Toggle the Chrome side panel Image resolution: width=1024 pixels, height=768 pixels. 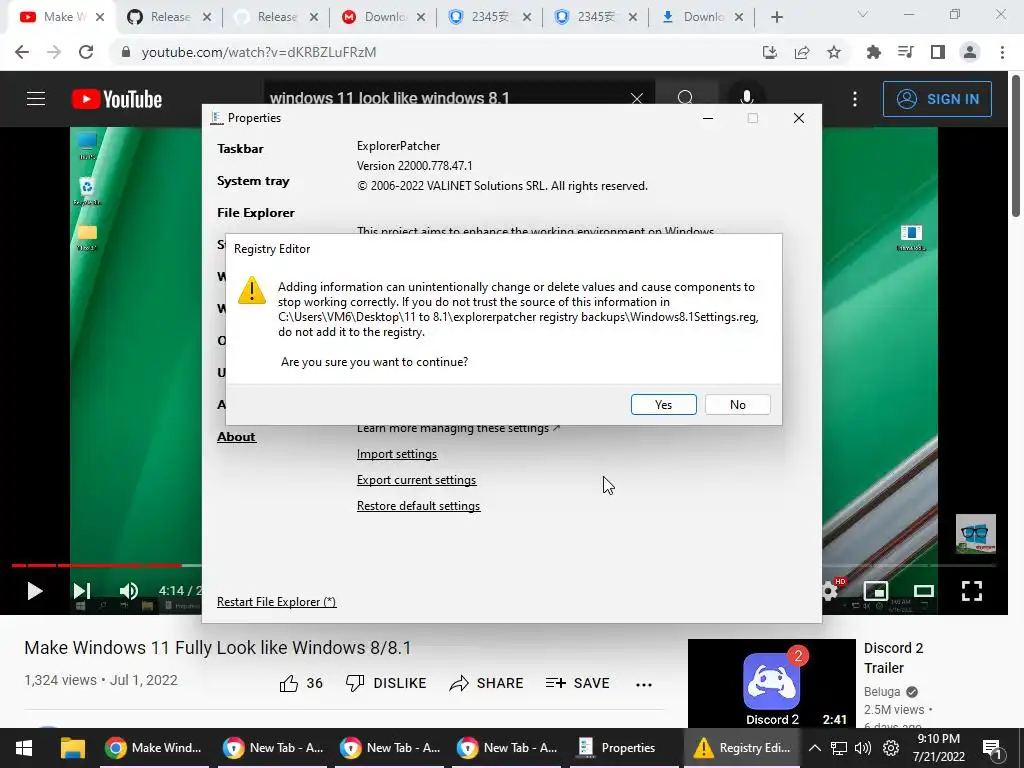[938, 52]
